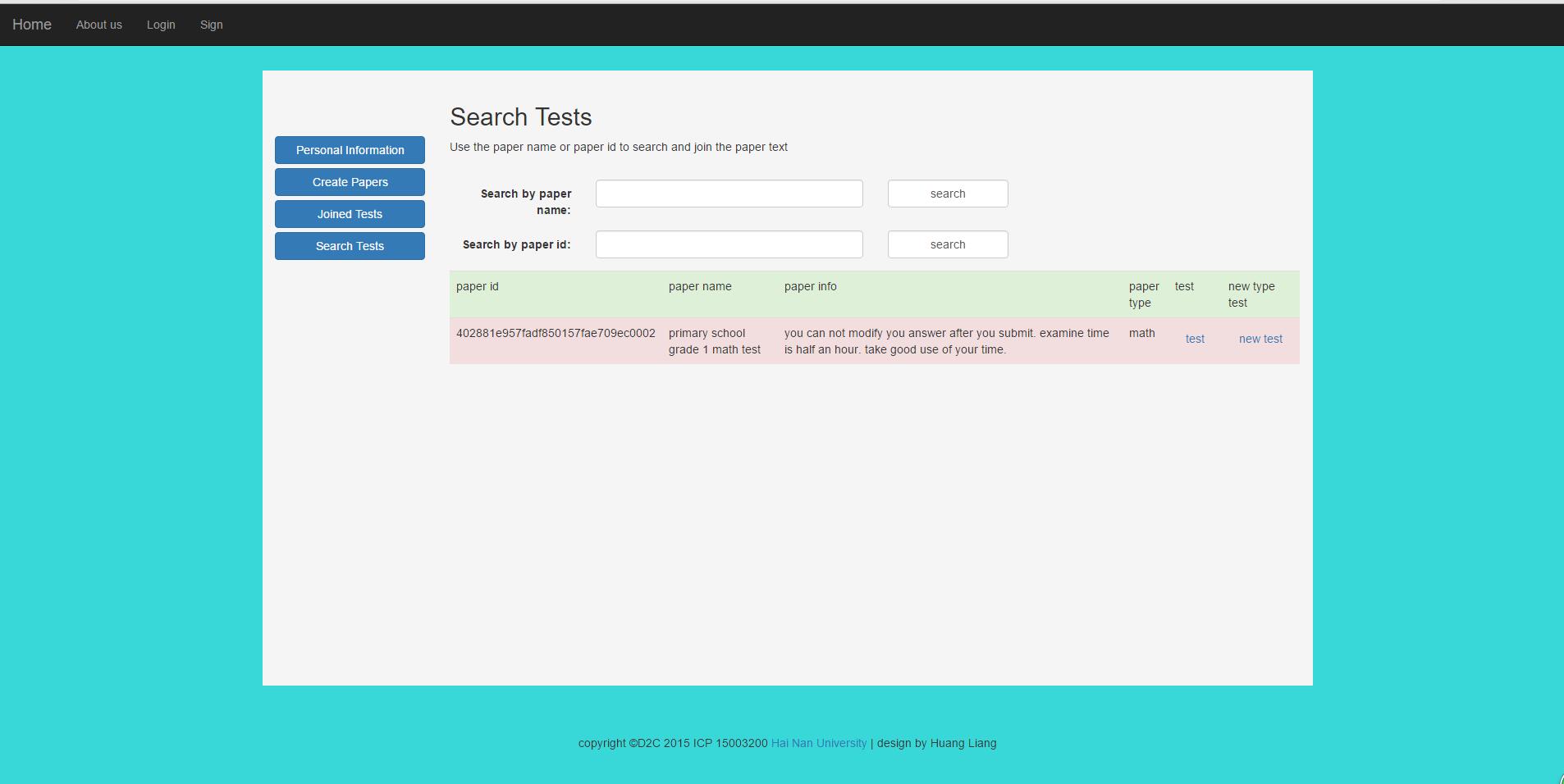Click the Sign nav item

(211, 25)
